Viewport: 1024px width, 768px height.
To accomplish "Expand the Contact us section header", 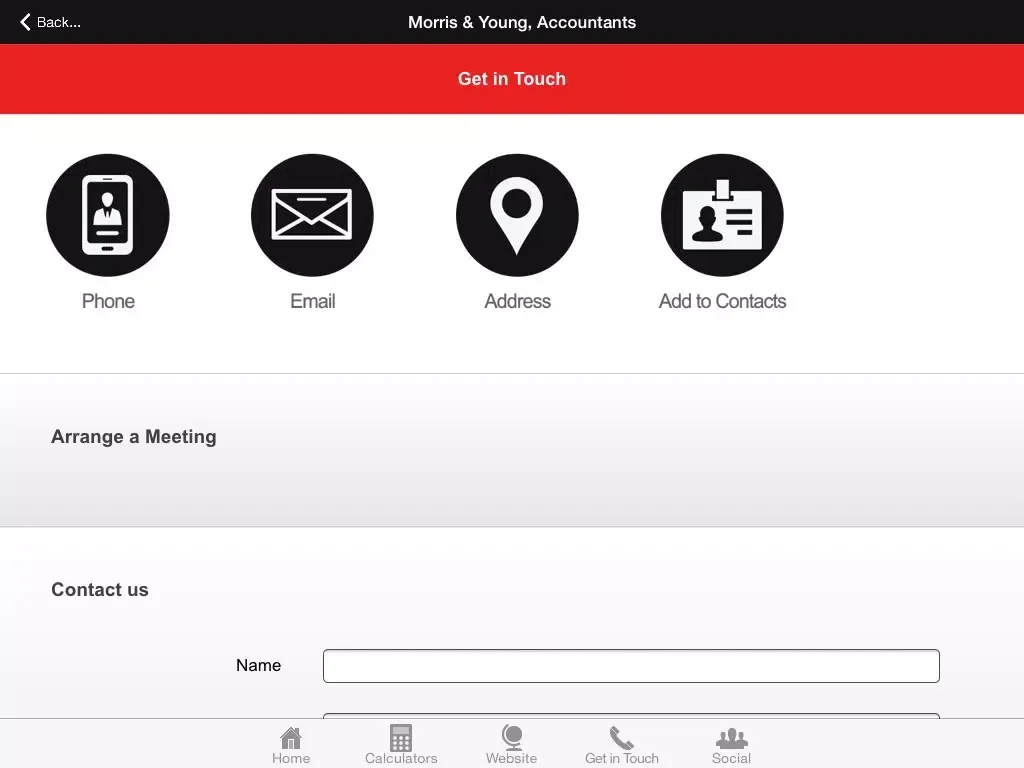I will click(x=100, y=590).
